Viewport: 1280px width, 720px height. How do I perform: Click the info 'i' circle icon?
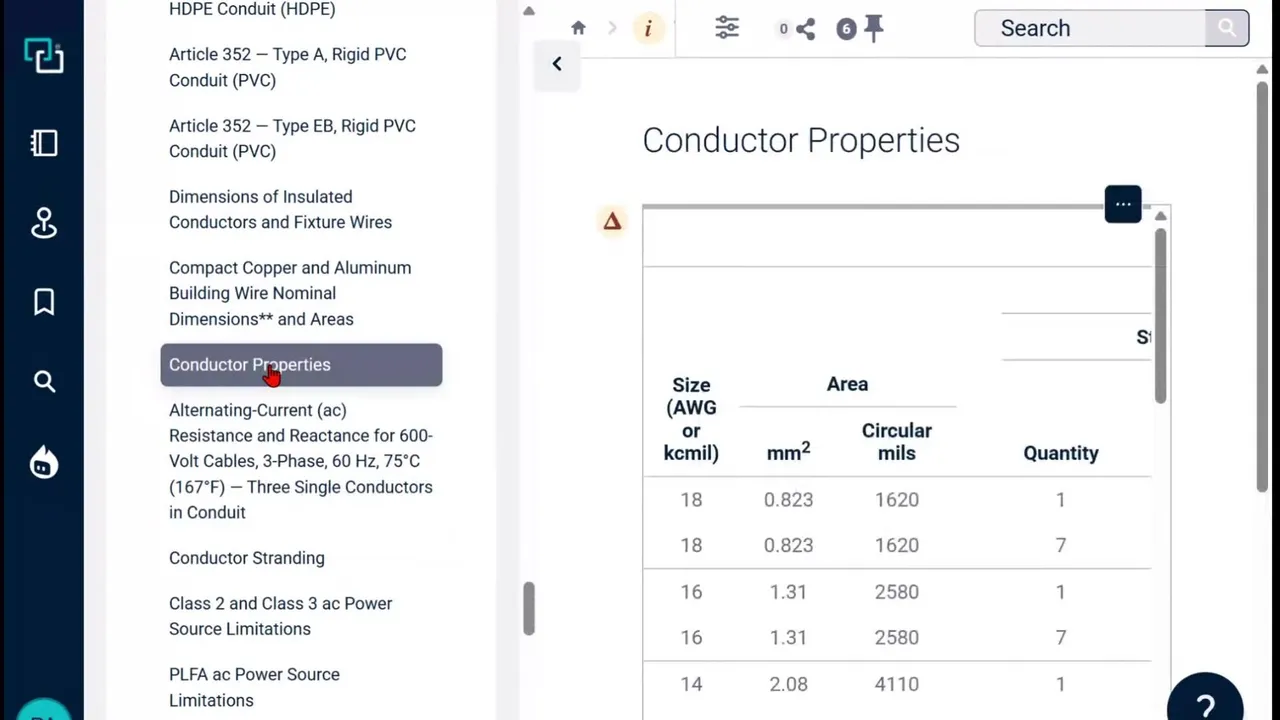(648, 28)
